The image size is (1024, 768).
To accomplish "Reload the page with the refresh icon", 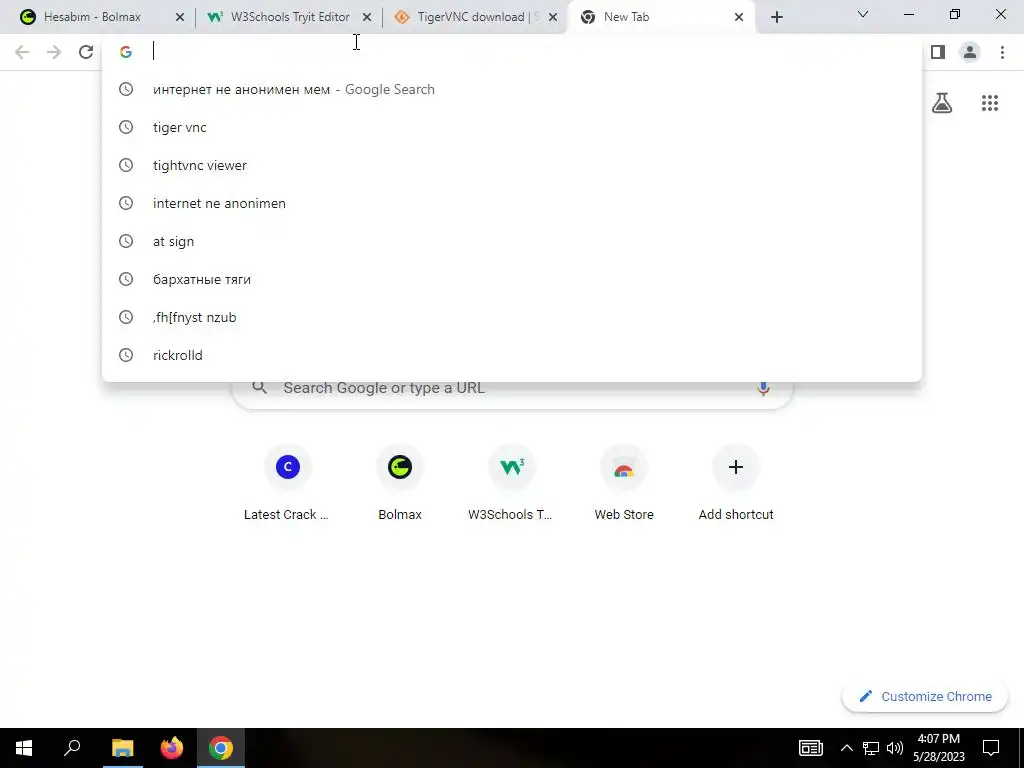I will tap(86, 52).
